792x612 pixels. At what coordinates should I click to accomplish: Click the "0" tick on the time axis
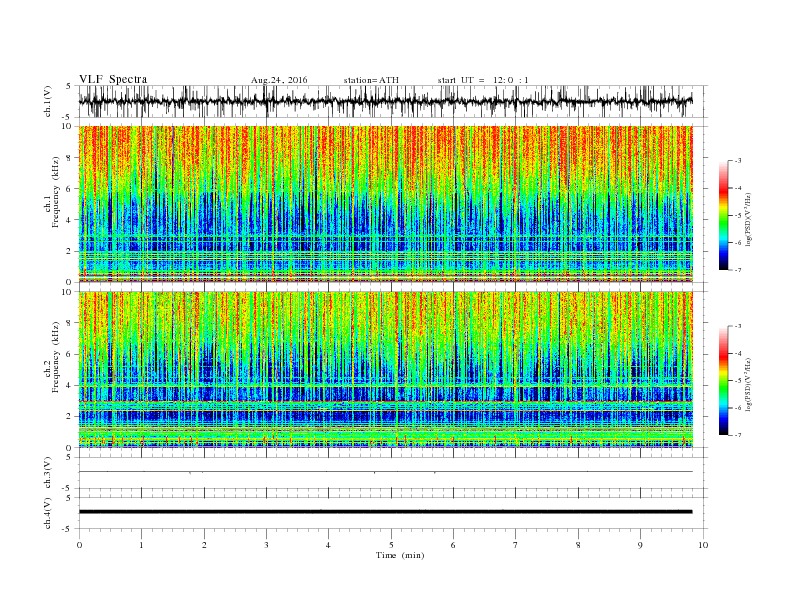(79, 545)
